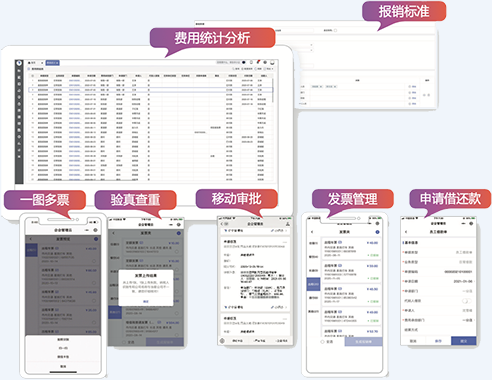Tap the blue submit button in the 申请借还款 form
This screenshot has width=492, height=380.
pyautogui.click(x=463, y=341)
